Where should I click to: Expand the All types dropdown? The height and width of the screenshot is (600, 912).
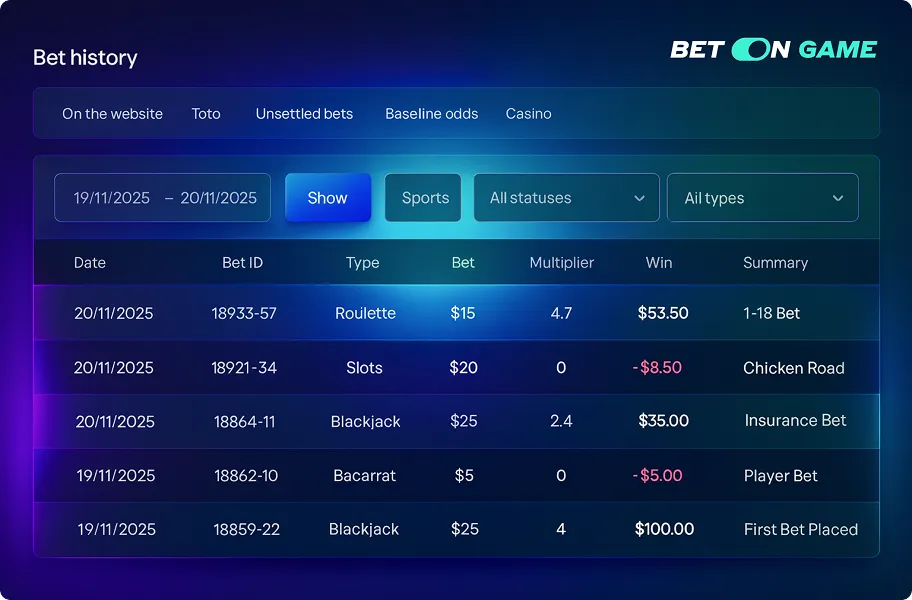762,198
